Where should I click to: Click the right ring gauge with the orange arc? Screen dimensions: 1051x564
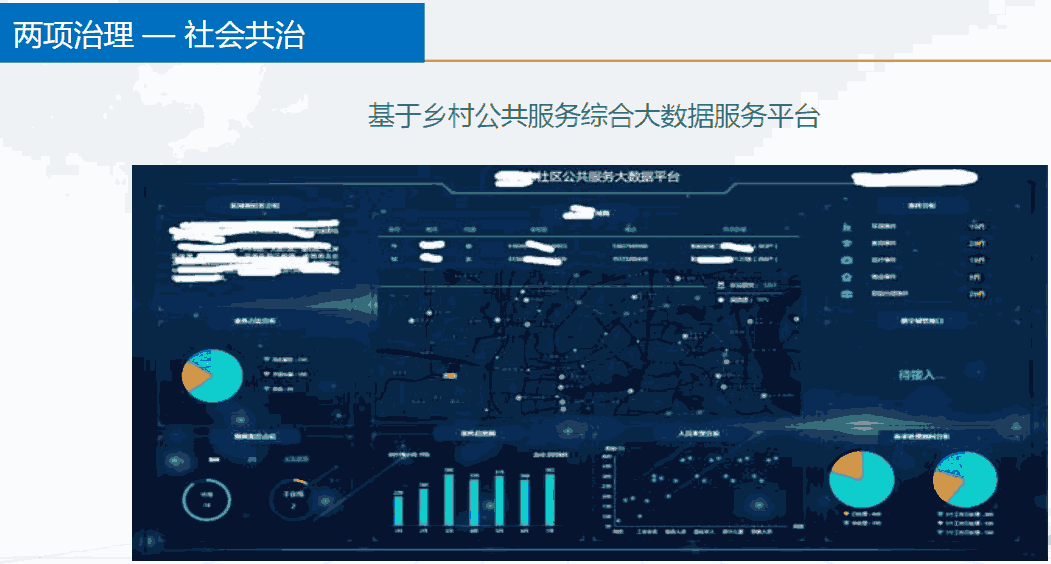[292, 499]
